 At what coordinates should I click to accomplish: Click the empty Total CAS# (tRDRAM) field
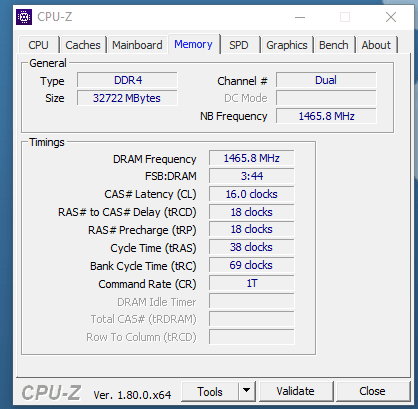coord(252,319)
